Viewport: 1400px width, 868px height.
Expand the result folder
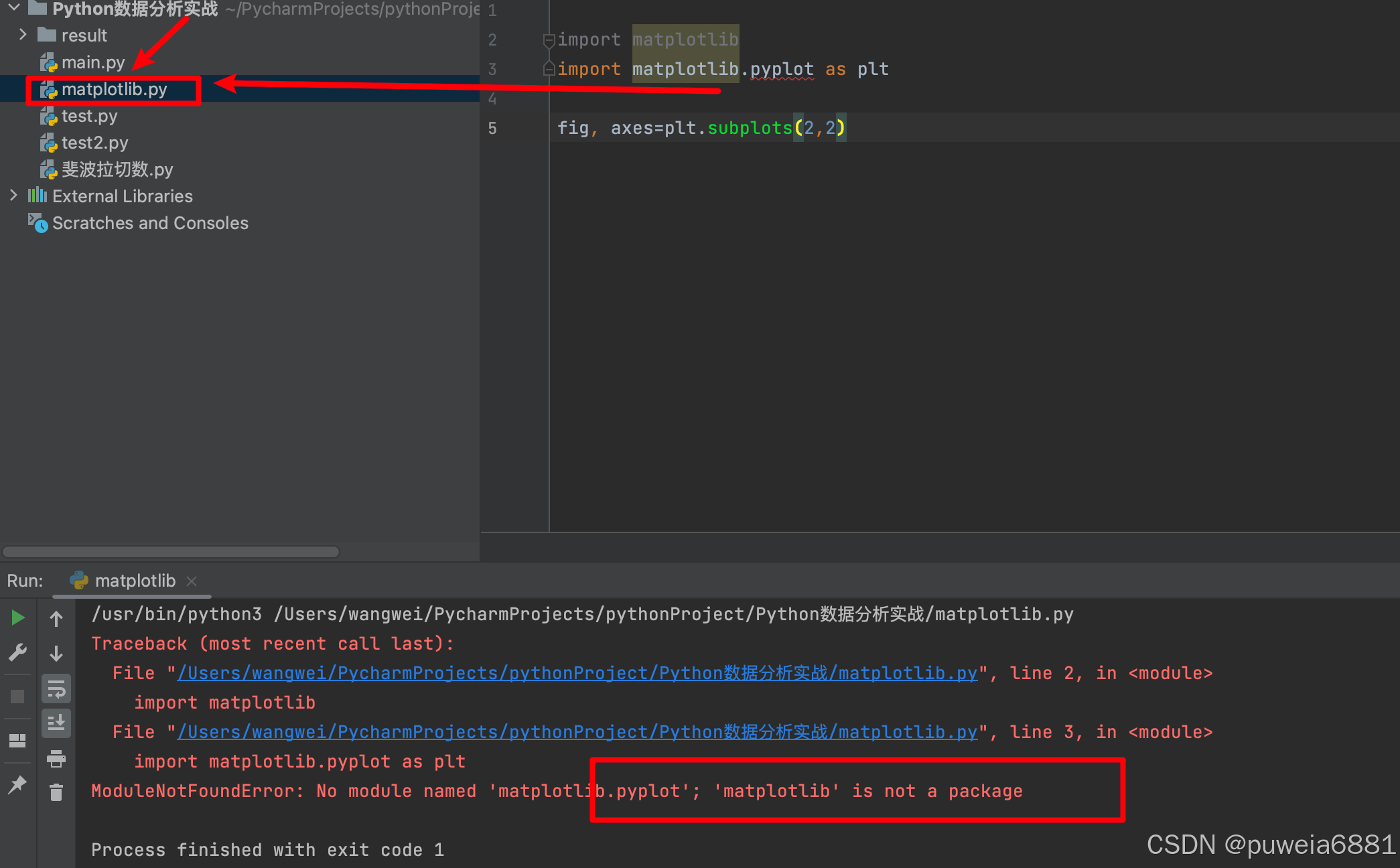[23, 35]
